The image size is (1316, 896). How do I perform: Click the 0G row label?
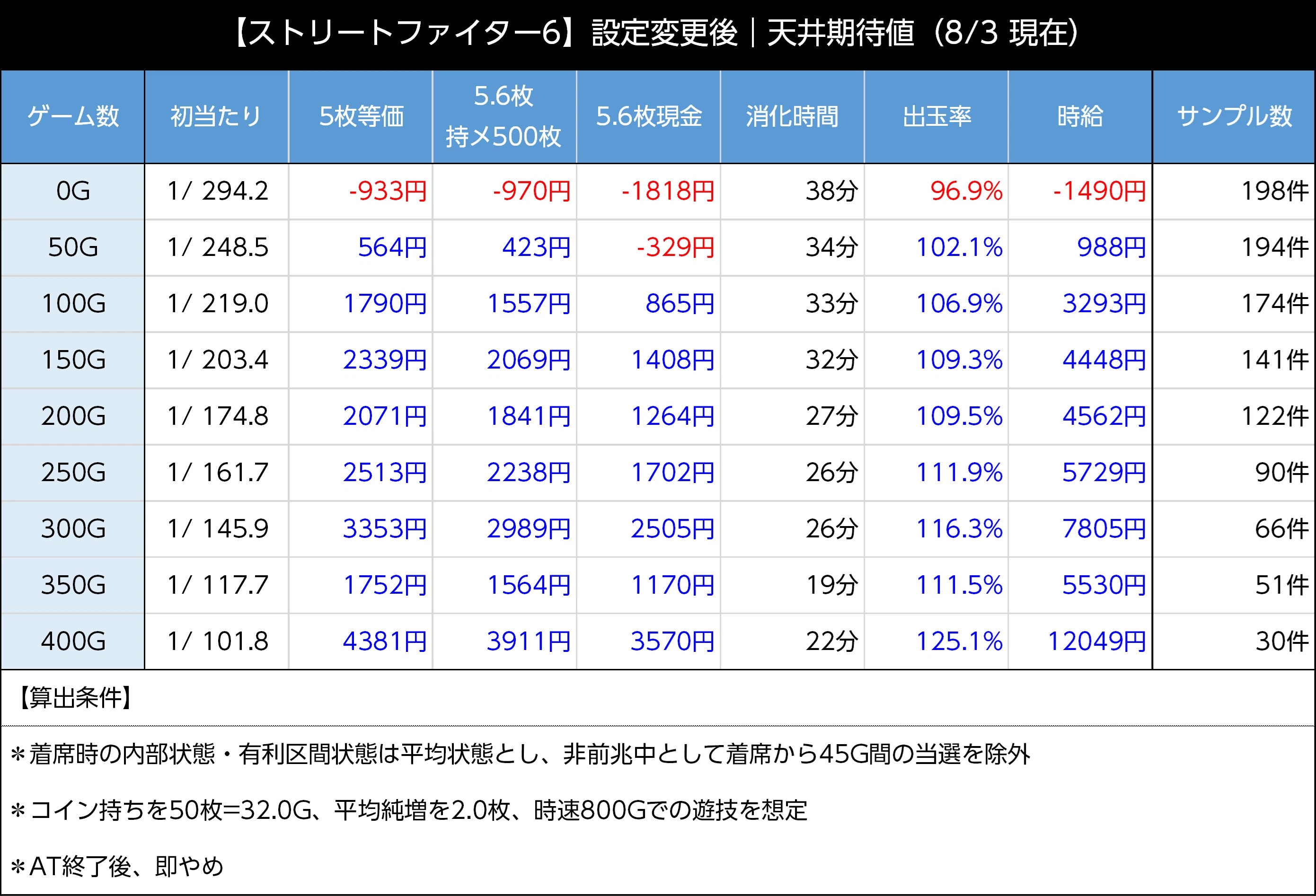point(73,191)
